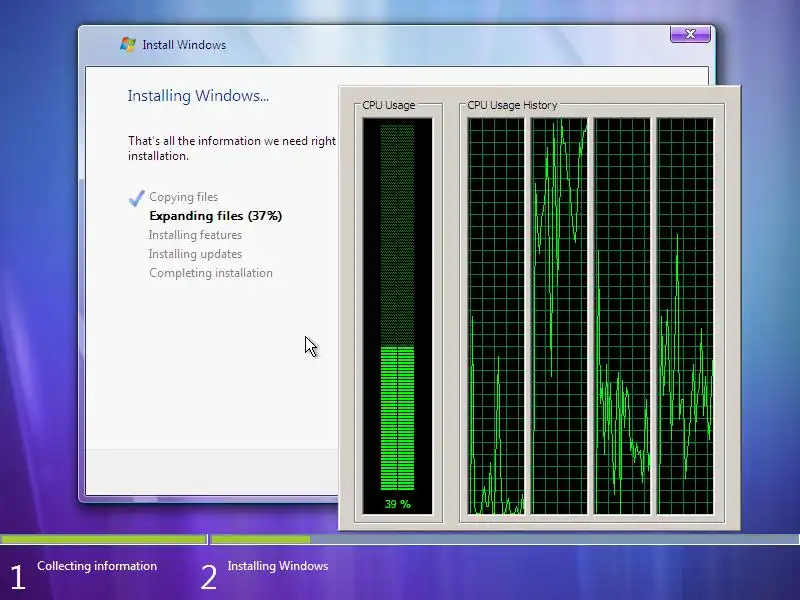This screenshot has width=800, height=600.
Task: Click the second CPU usage history graph
Action: (559, 316)
